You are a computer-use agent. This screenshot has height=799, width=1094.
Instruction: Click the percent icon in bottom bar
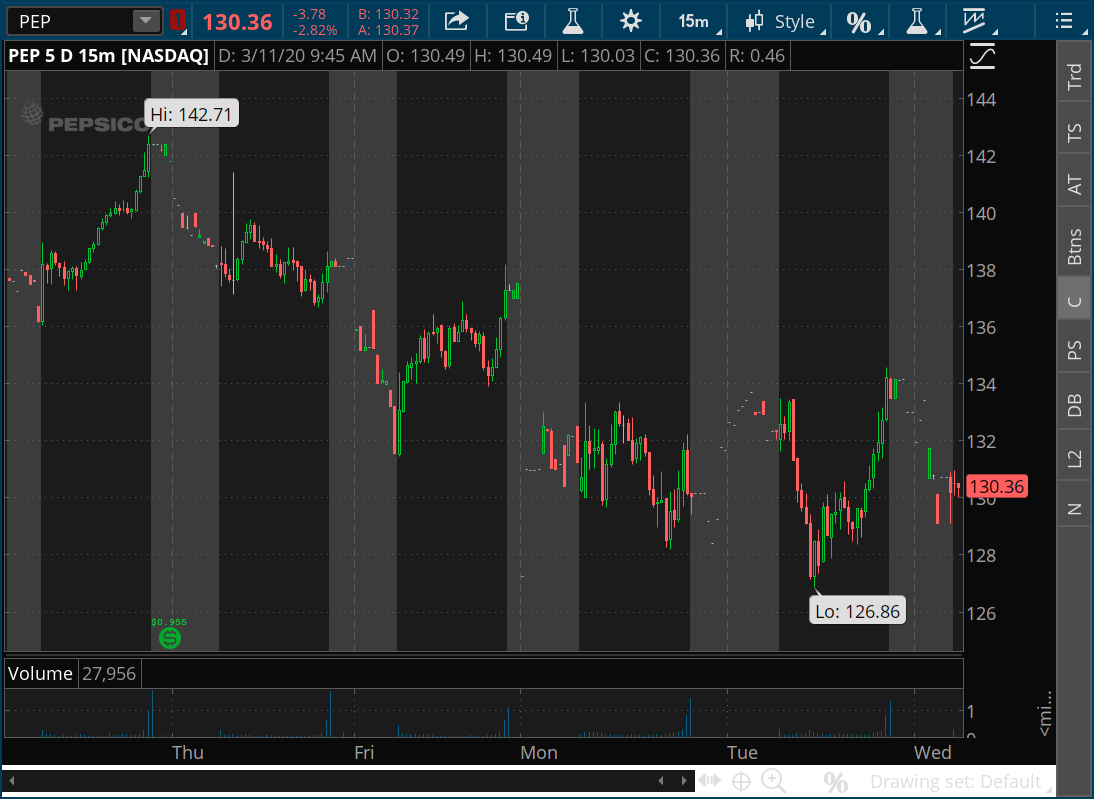835,782
